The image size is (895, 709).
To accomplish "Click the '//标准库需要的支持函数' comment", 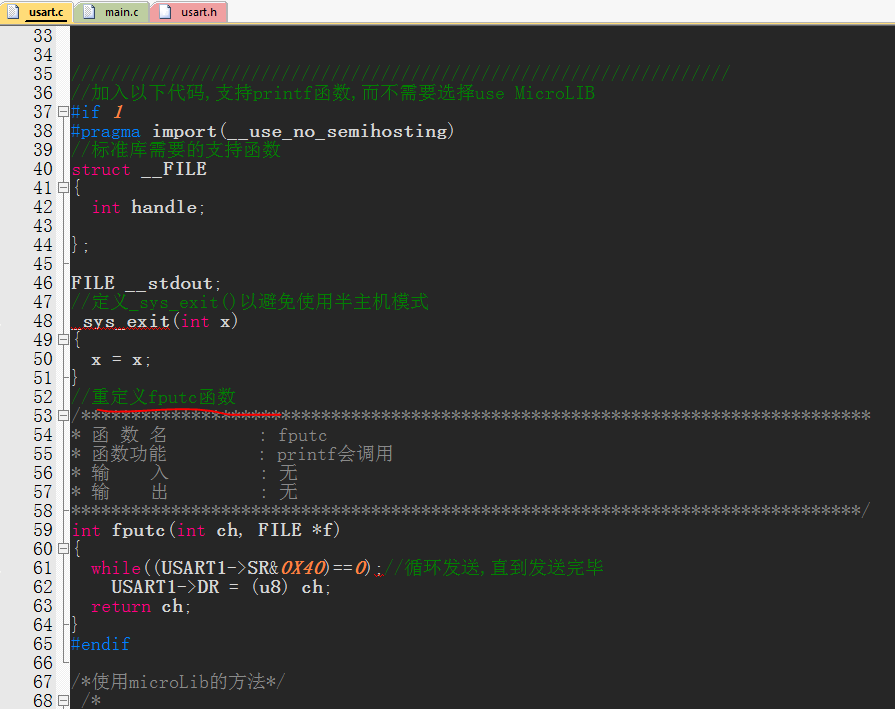I will click(176, 150).
